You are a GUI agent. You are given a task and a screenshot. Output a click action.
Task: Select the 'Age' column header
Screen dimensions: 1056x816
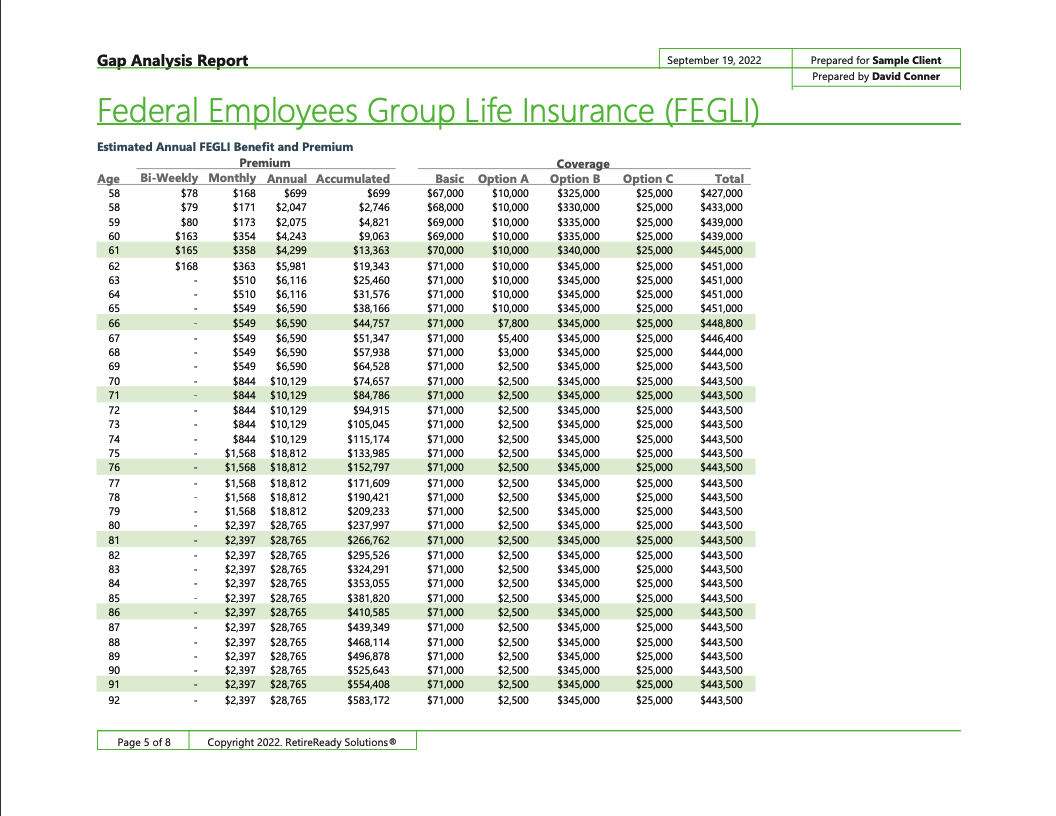pyautogui.click(x=108, y=178)
